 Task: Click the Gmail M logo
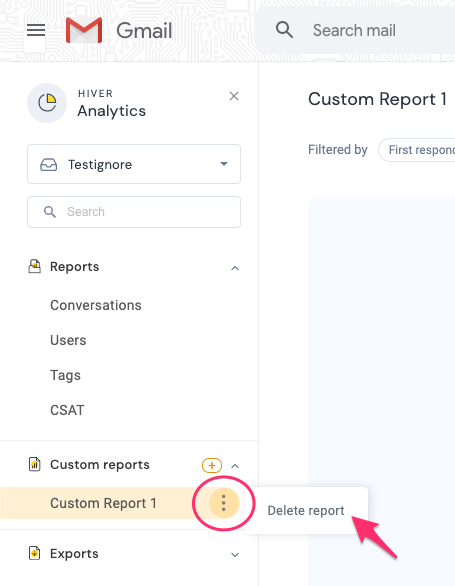84,30
